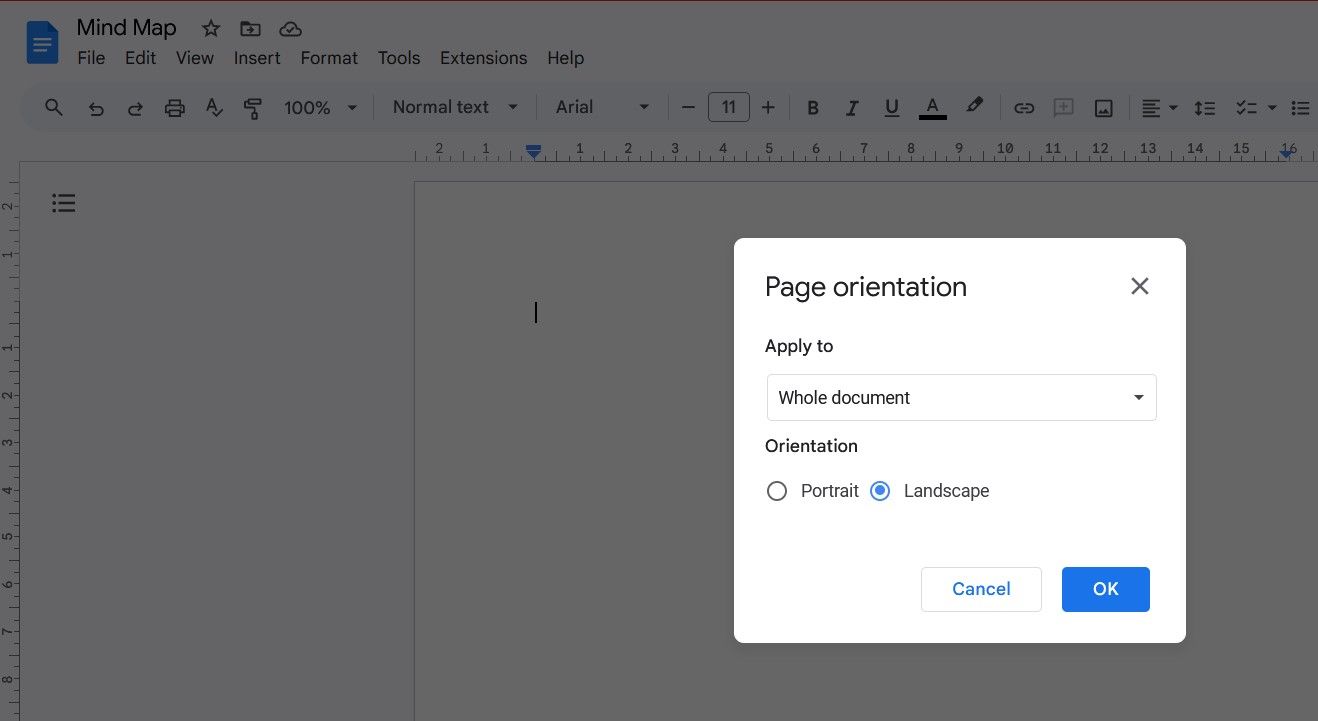Select the Portrait orientation radio button
Image resolution: width=1318 pixels, height=721 pixels.
[777, 491]
